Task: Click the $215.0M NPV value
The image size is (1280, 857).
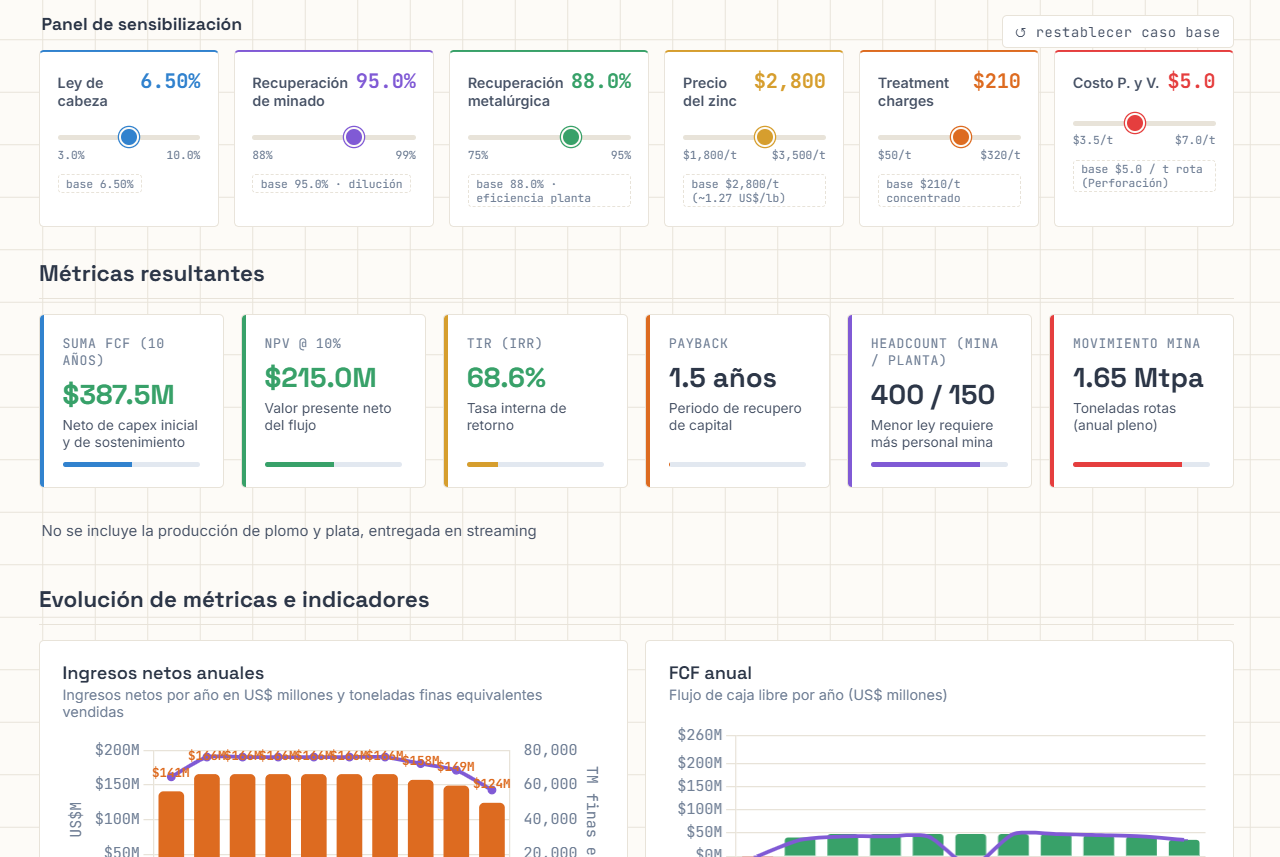Action: point(320,377)
